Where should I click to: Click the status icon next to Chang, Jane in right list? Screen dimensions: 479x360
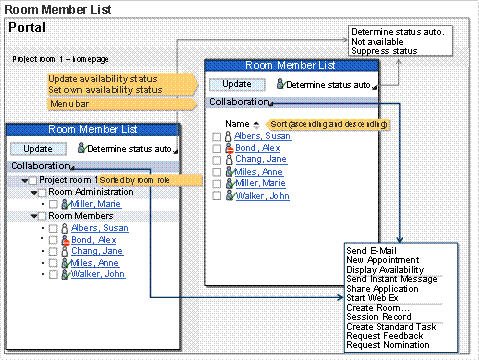229,160
